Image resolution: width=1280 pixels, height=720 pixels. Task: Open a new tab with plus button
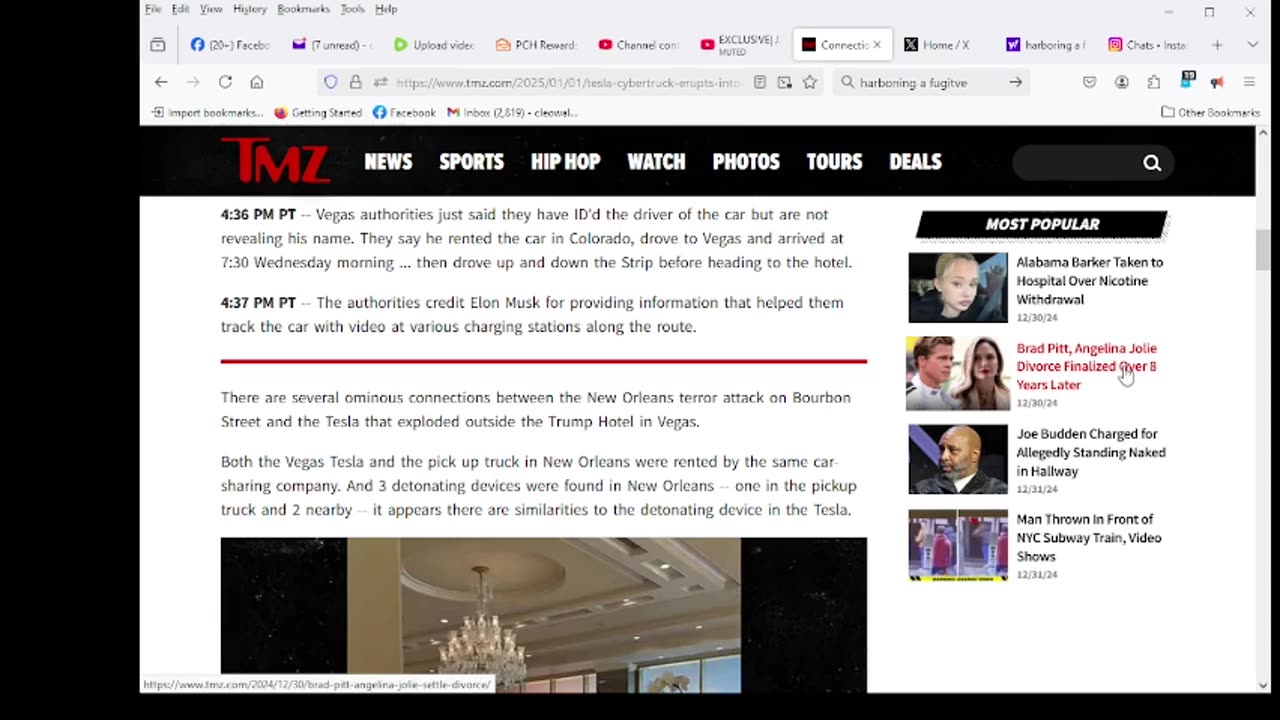[1217, 45]
